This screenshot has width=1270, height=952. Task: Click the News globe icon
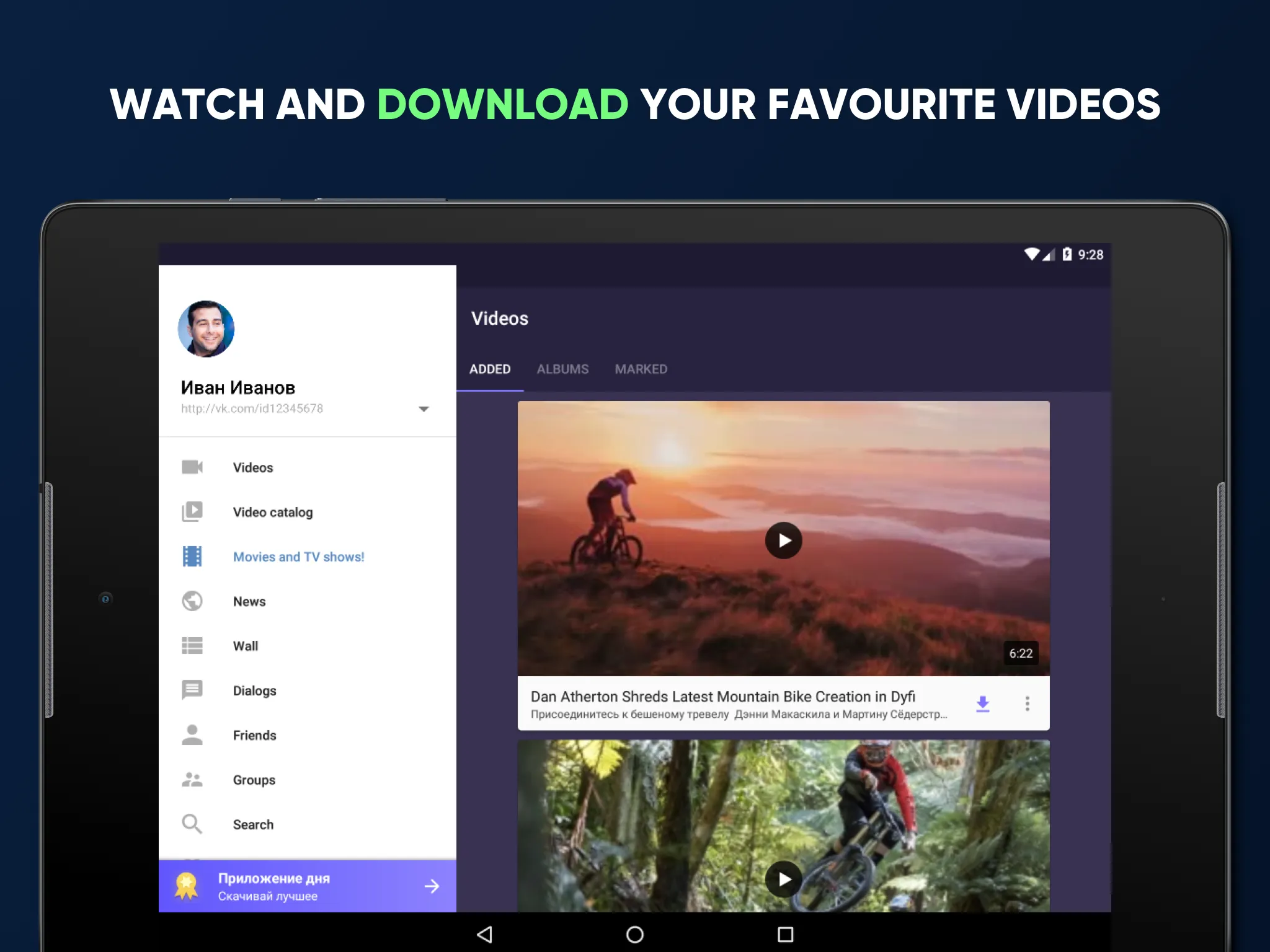[192, 601]
